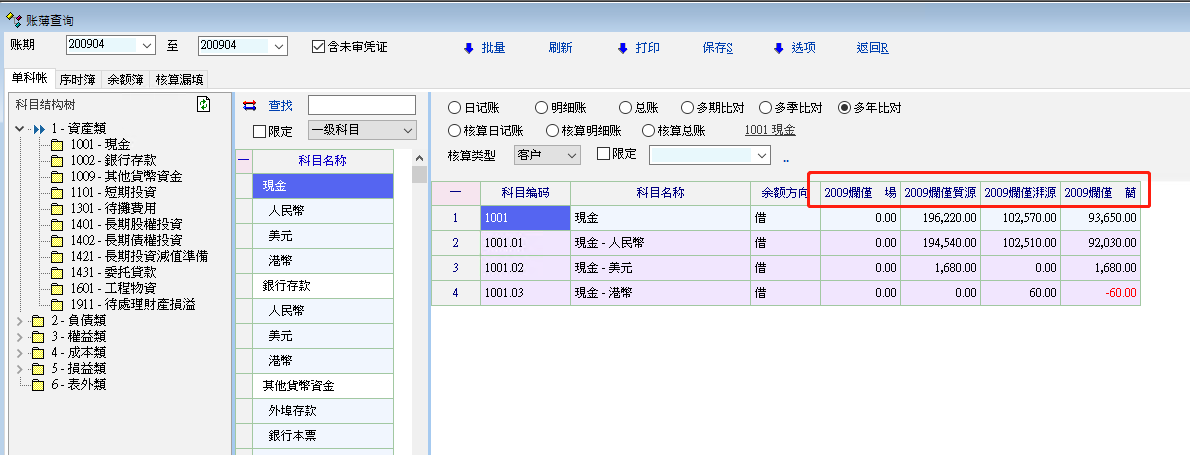
Task: Click the 刷新 button
Action: 560,48
